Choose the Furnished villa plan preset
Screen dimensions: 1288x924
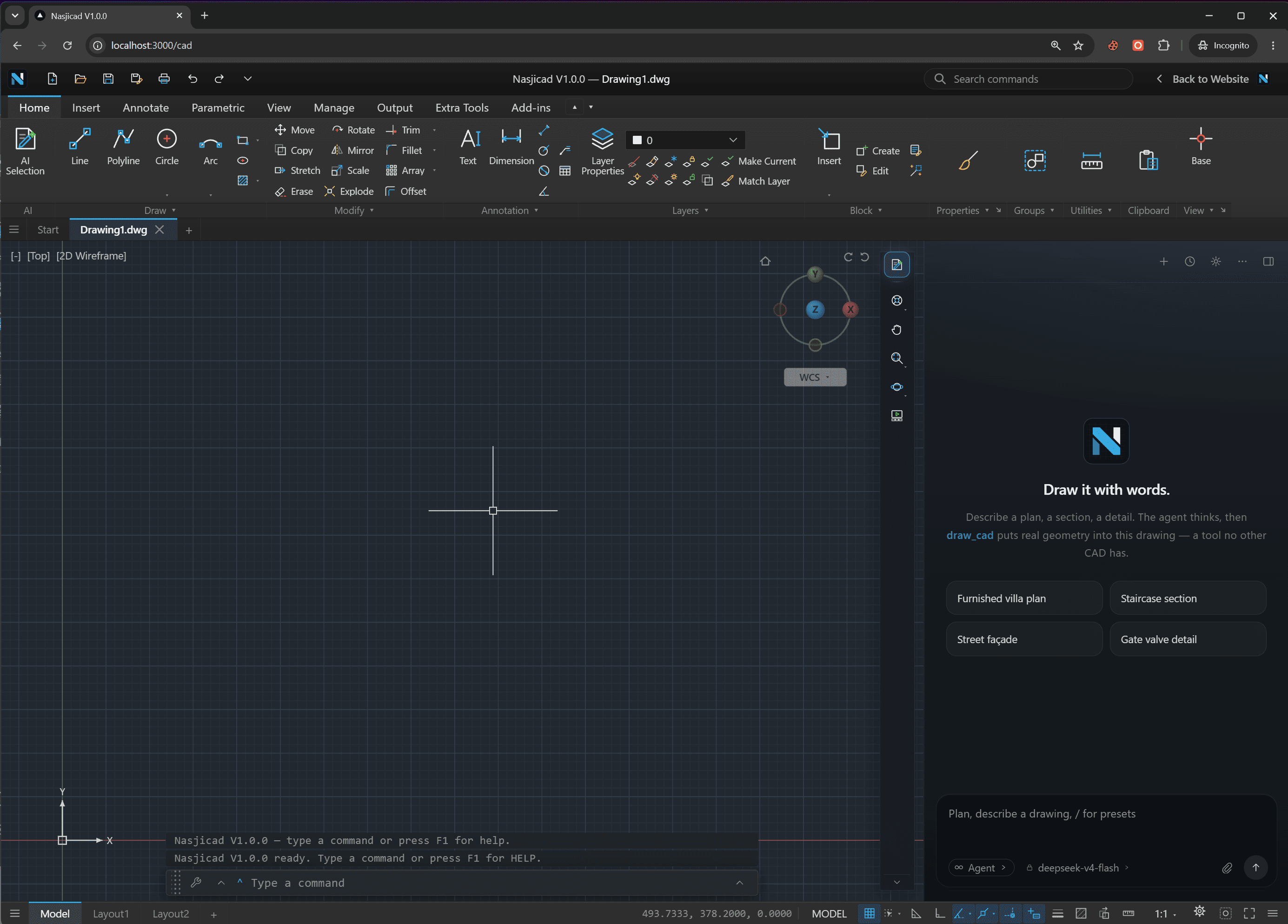1024,598
